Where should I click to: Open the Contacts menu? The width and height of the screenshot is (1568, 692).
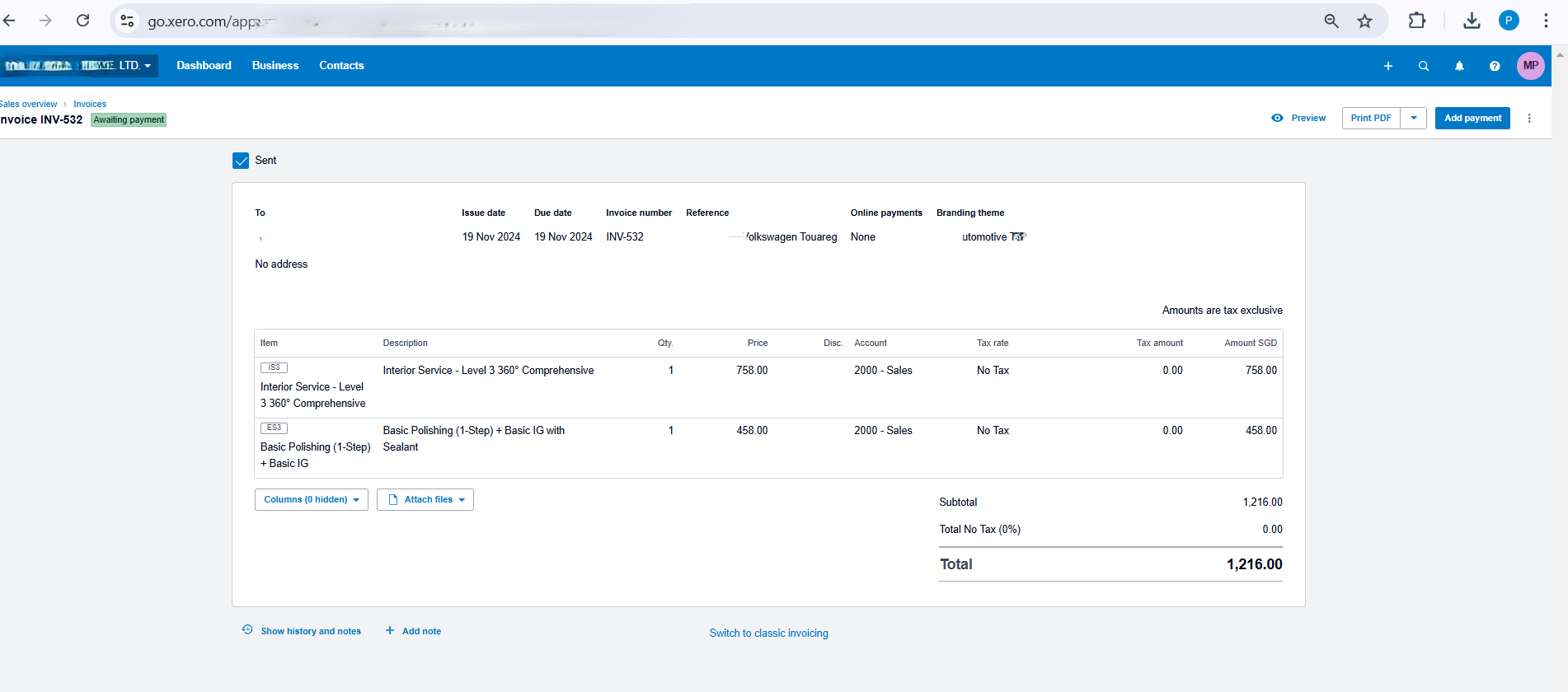(x=341, y=66)
